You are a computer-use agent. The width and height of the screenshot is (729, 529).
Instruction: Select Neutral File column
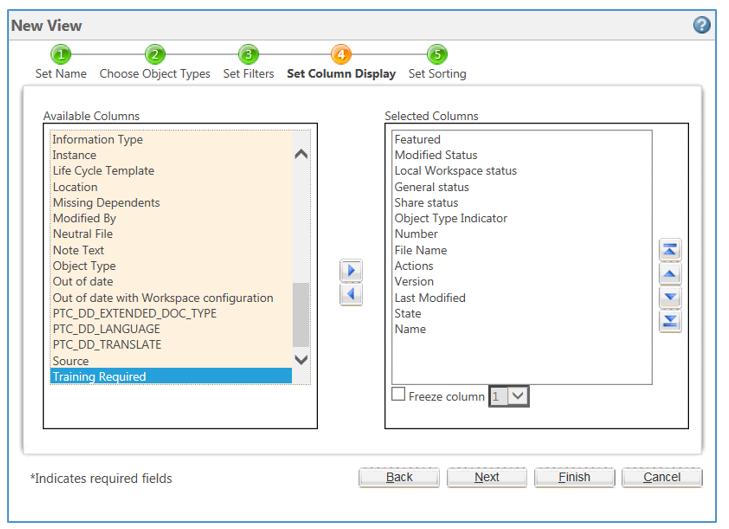pyautogui.click(x=171, y=234)
